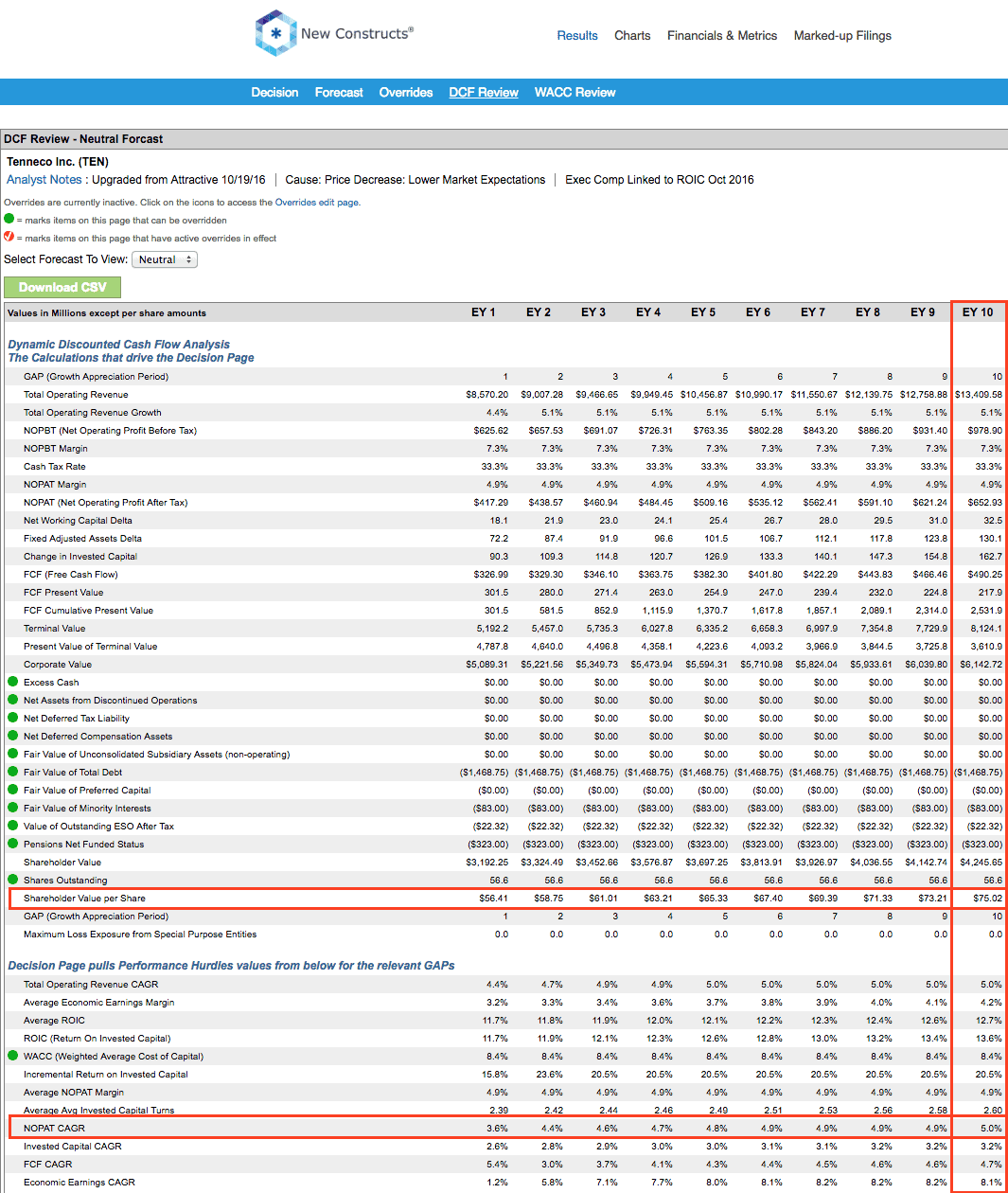This screenshot has width=1008, height=1193.
Task: Open override for Net Assets from Discontinued Operations
Action: [13, 700]
